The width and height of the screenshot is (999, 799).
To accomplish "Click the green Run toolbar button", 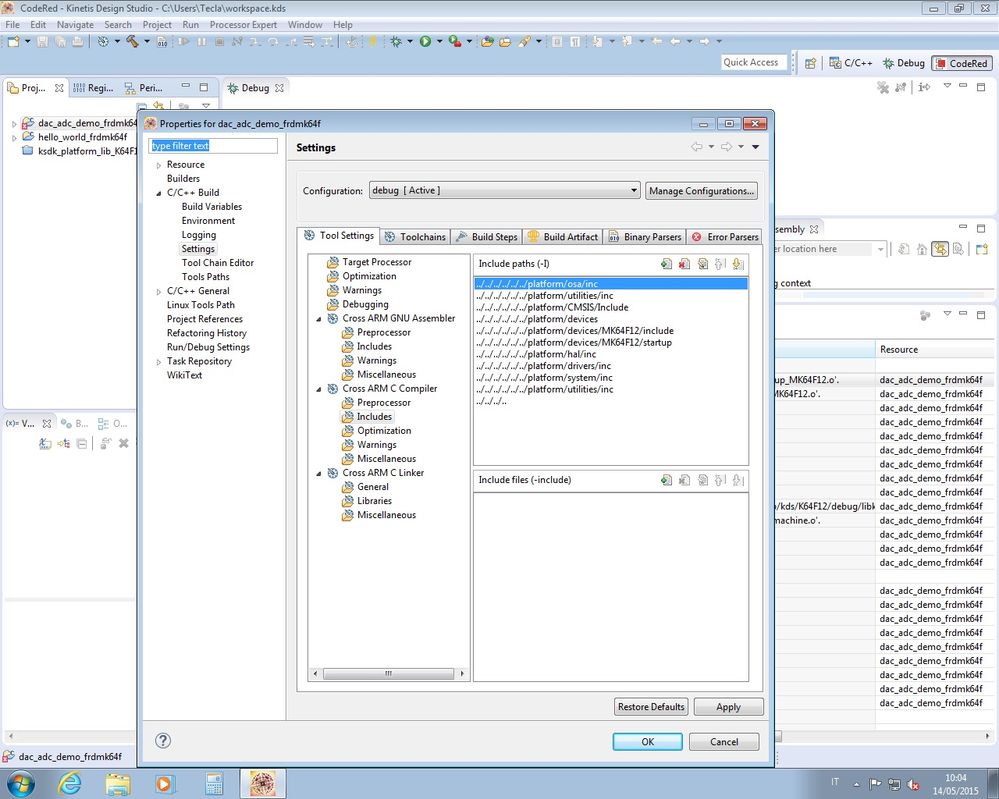I will [x=425, y=41].
